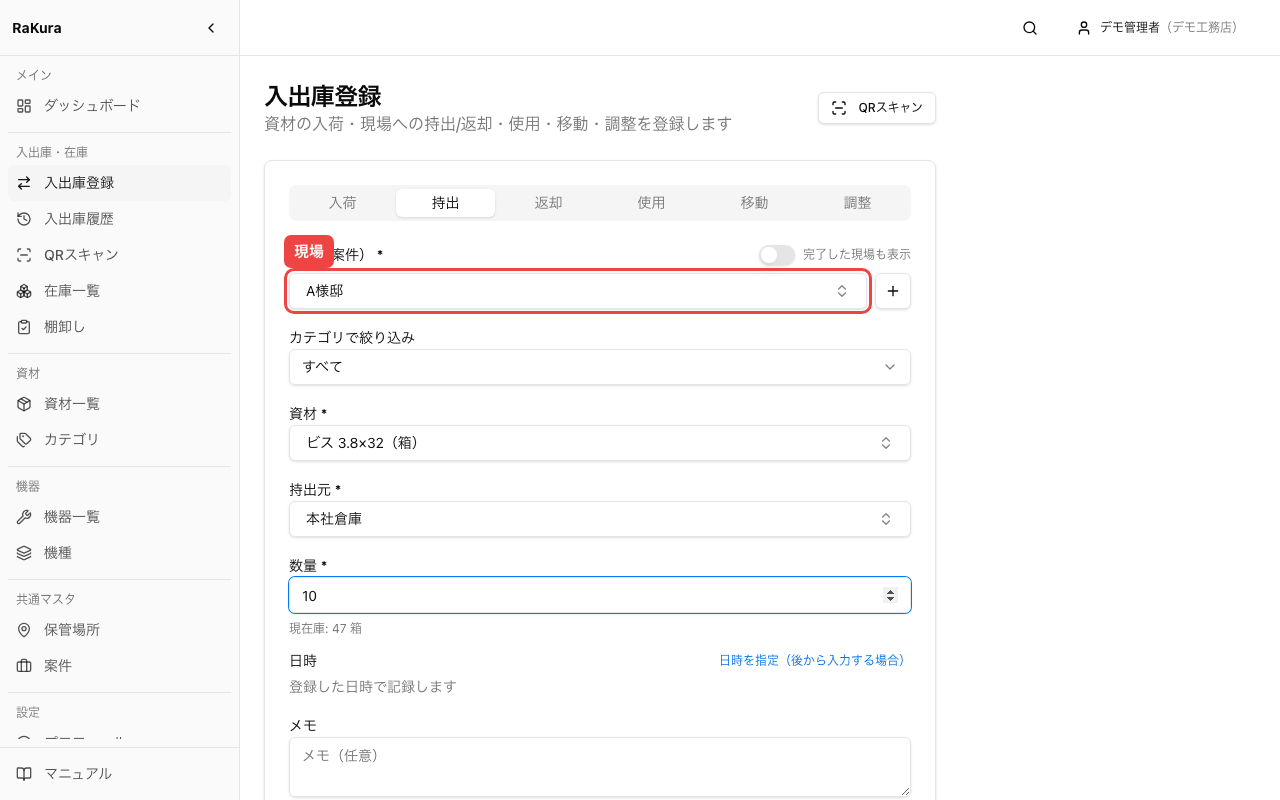1280x800 pixels.
Task: Click the 棚卸し clipboard icon
Action: pyautogui.click(x=24, y=327)
